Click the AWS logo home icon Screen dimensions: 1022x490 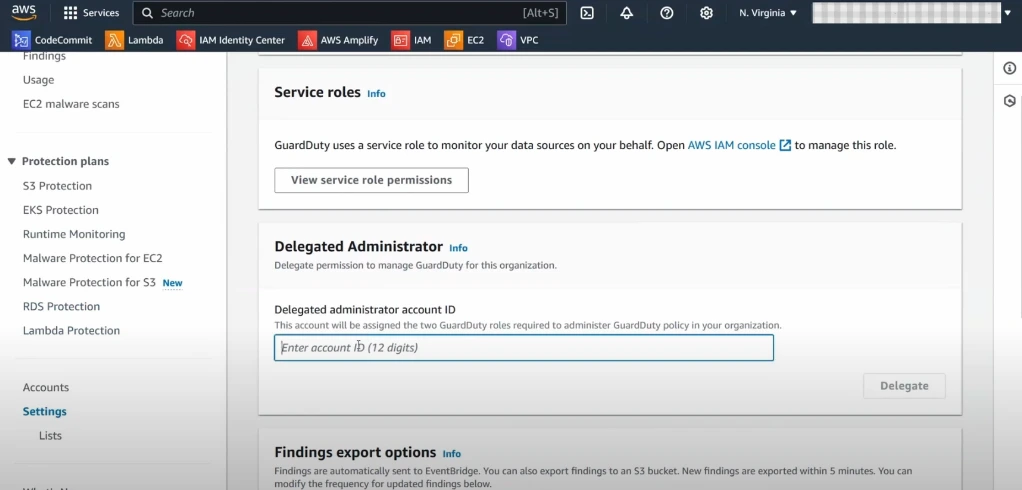pos(24,13)
